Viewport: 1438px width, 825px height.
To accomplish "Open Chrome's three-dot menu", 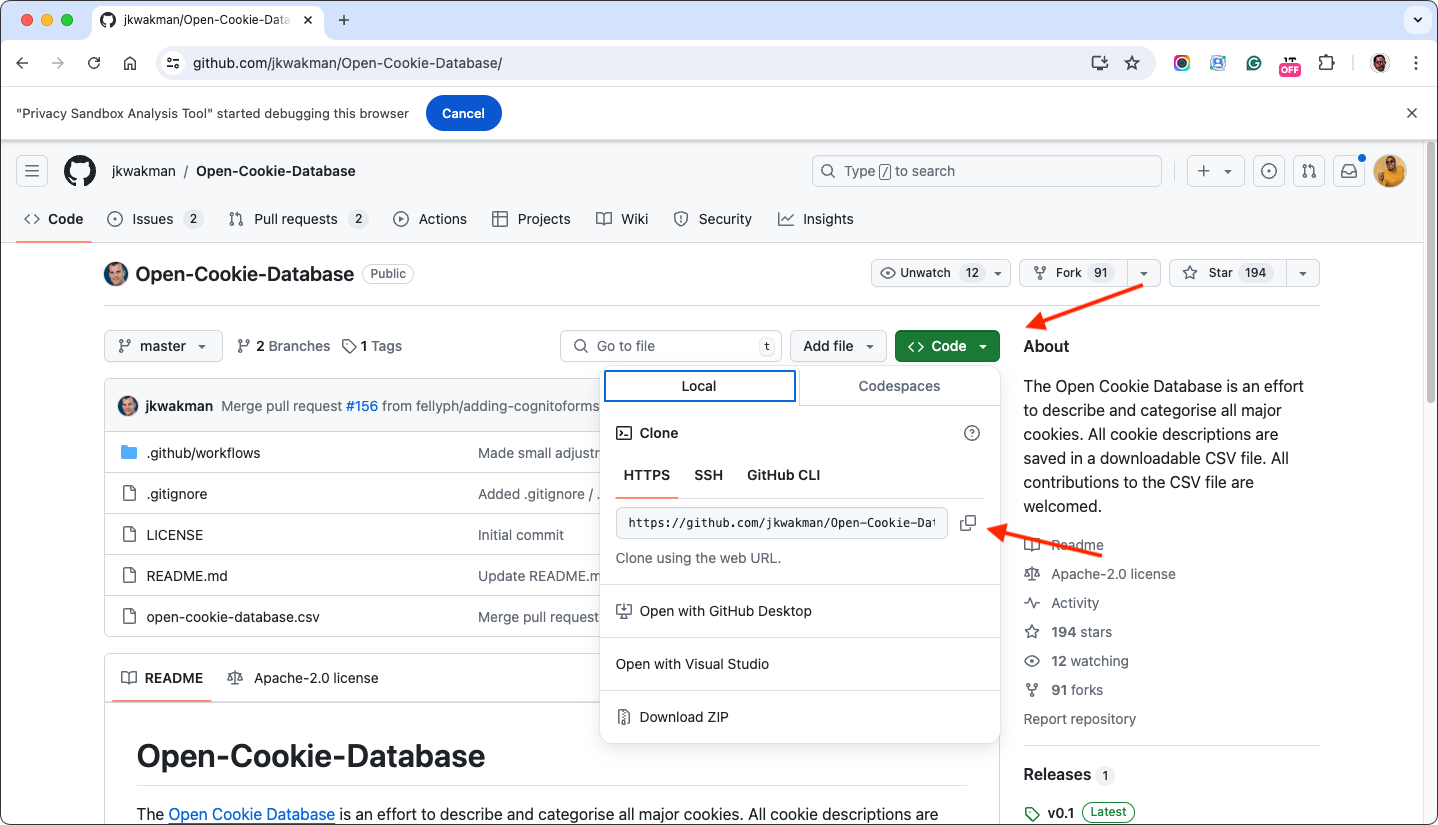I will (x=1416, y=63).
